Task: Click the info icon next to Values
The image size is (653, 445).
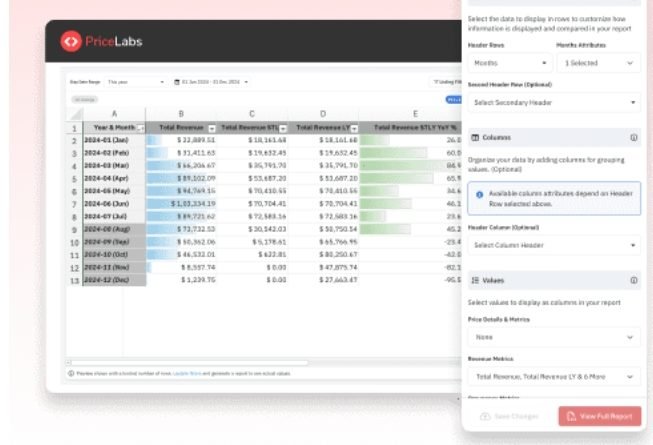Action: (x=634, y=281)
